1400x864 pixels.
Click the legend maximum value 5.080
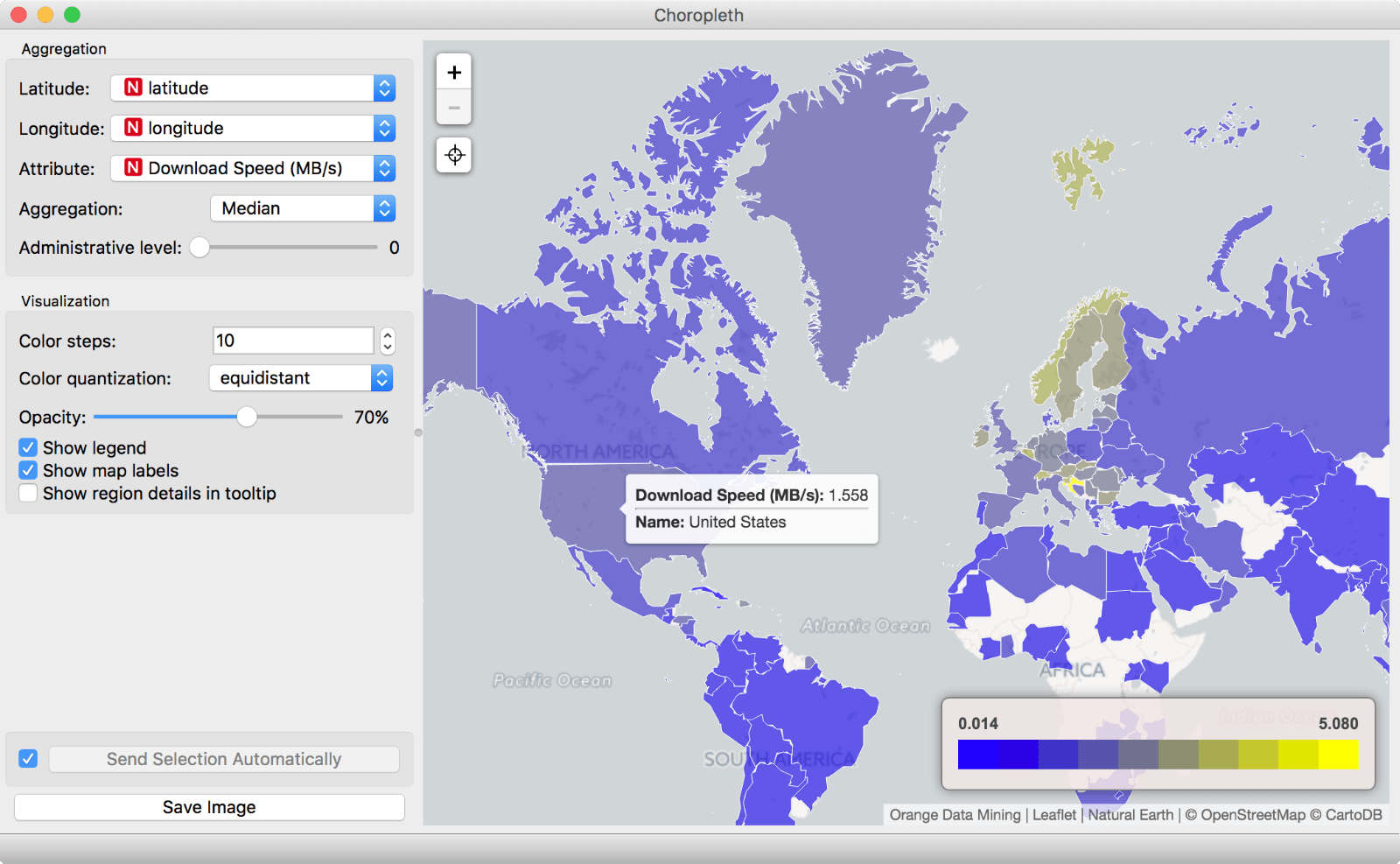1339,724
